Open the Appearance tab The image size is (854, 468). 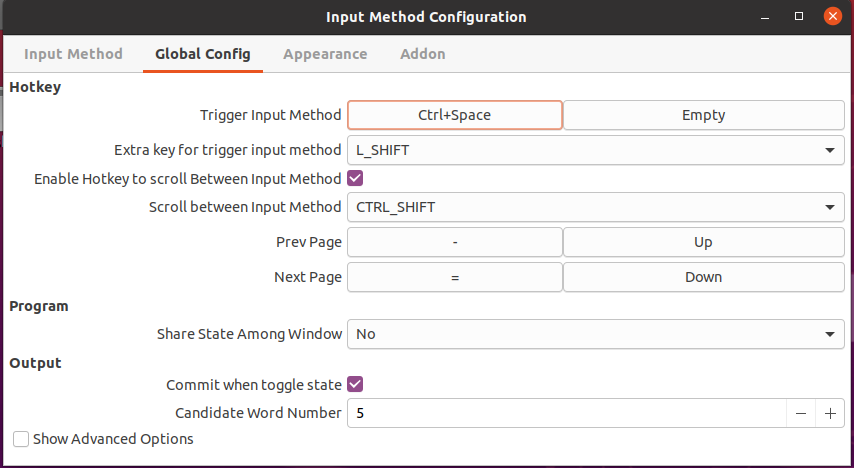click(325, 54)
